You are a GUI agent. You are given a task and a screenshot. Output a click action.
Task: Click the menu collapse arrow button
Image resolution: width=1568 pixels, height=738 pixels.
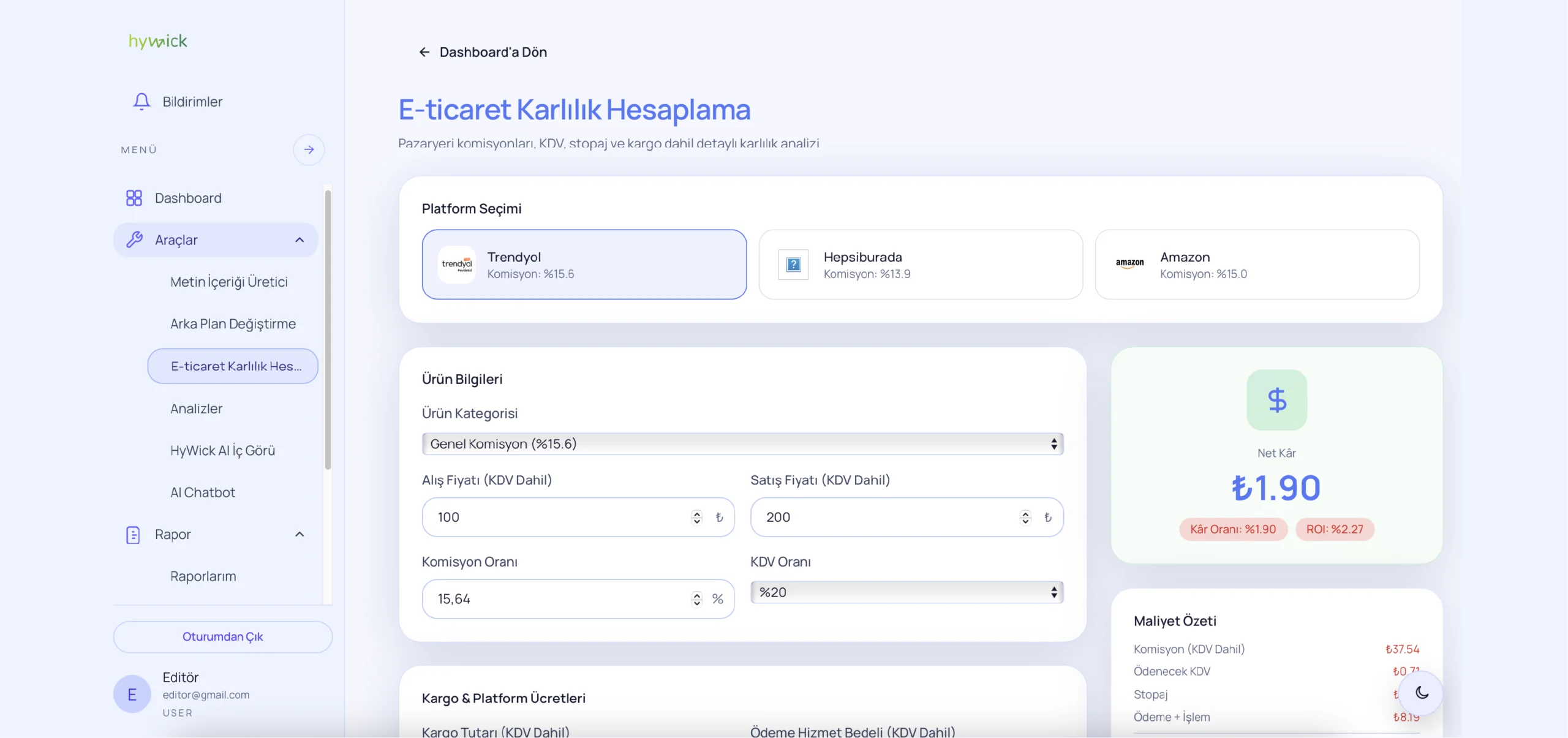(x=309, y=149)
